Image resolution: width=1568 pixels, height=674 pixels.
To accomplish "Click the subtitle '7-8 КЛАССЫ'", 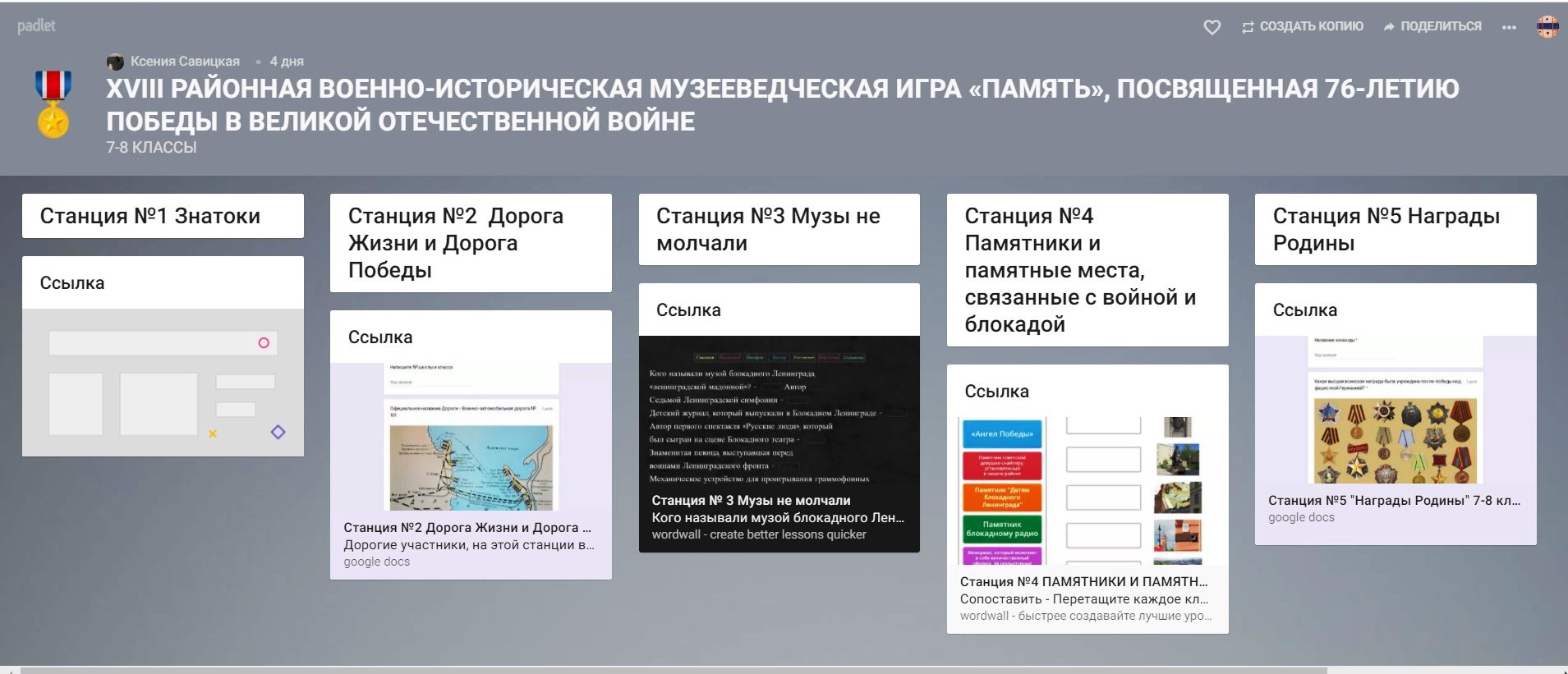I will (151, 148).
